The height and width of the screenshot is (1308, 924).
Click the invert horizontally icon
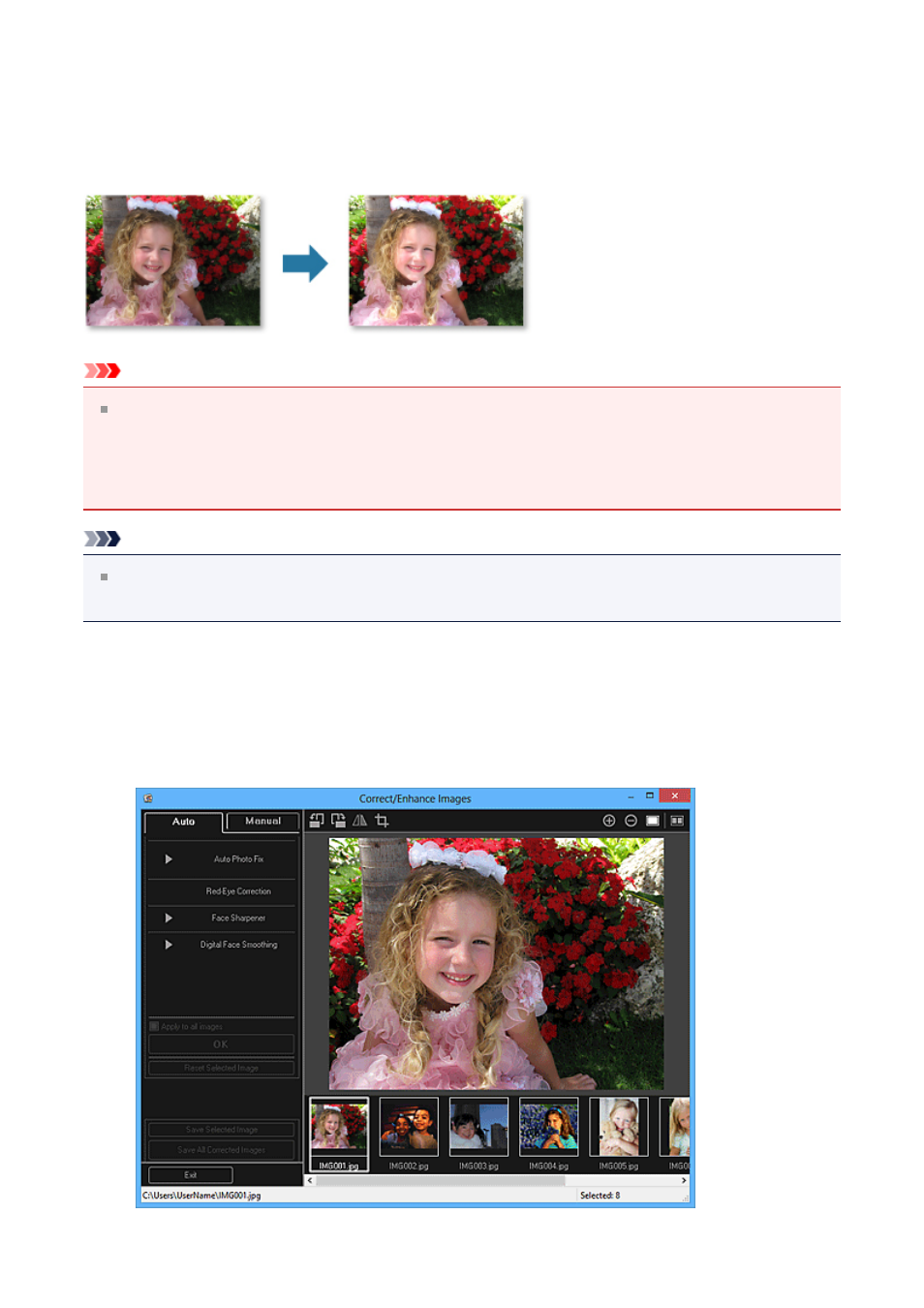click(359, 821)
